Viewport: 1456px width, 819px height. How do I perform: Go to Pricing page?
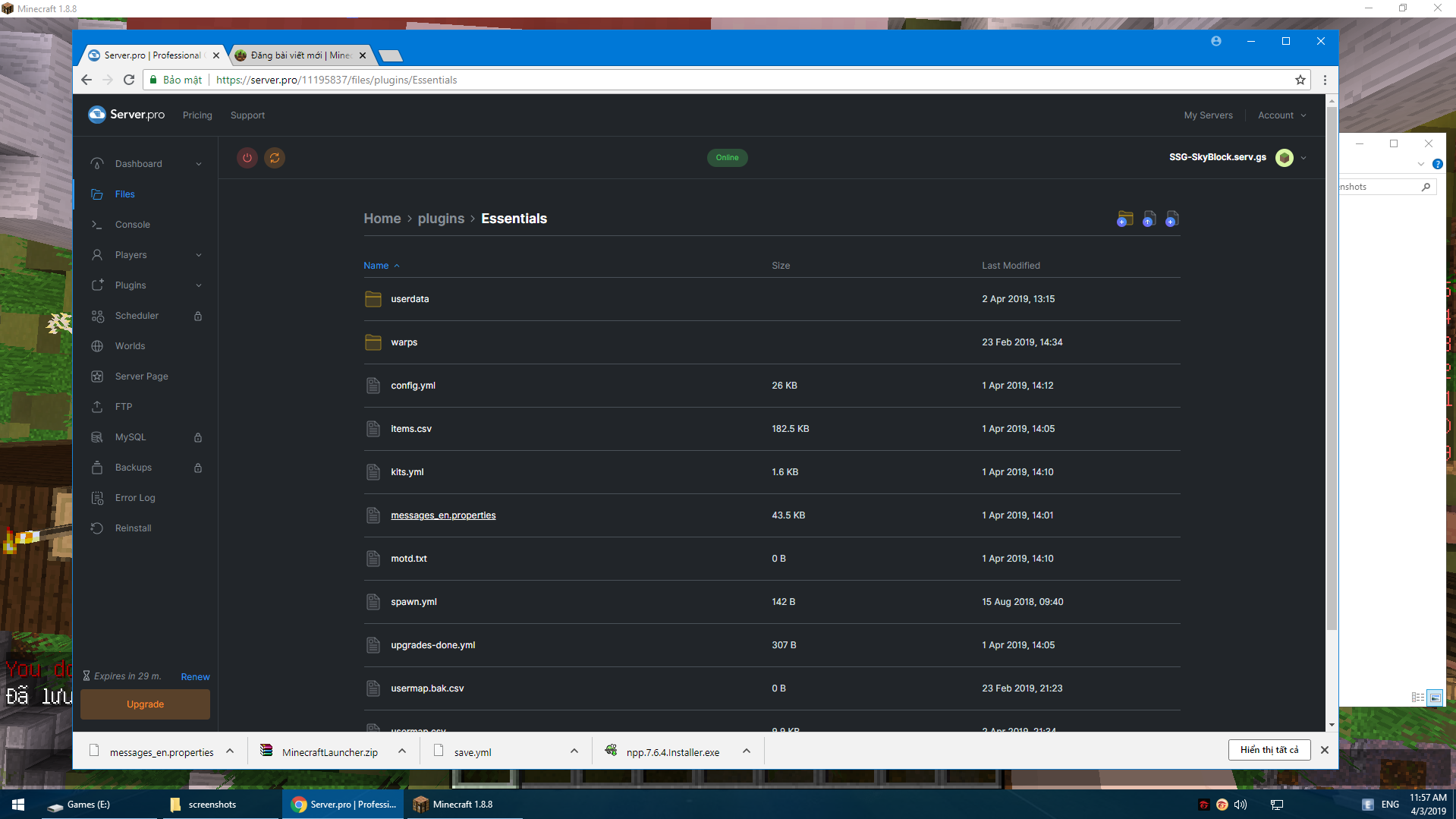(197, 115)
